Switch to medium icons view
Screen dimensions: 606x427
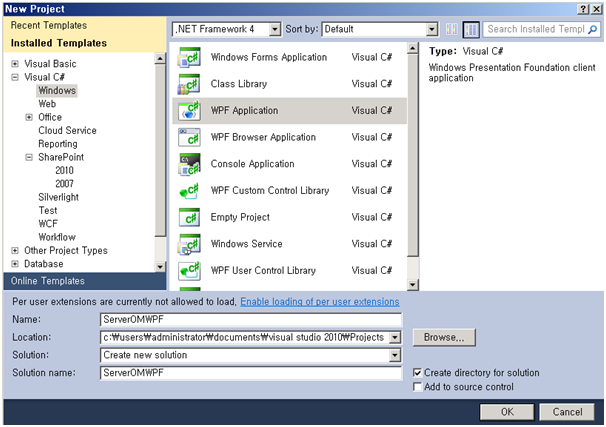tap(471, 29)
